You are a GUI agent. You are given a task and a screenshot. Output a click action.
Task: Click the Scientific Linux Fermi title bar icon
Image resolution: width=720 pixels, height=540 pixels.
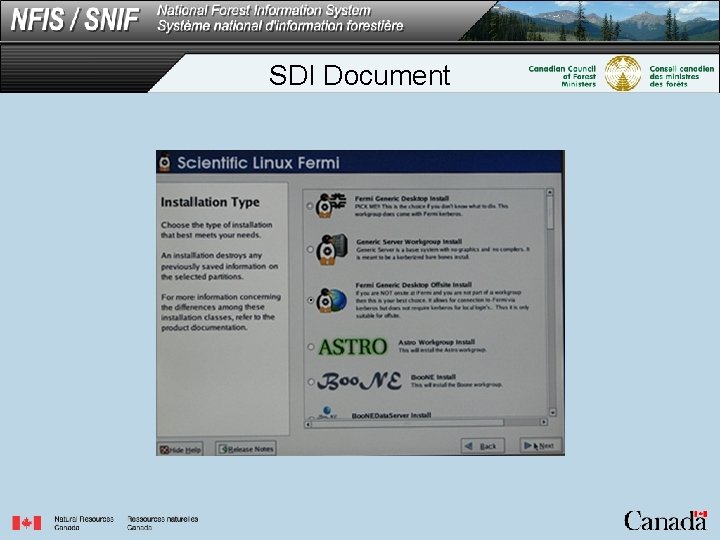click(x=164, y=163)
